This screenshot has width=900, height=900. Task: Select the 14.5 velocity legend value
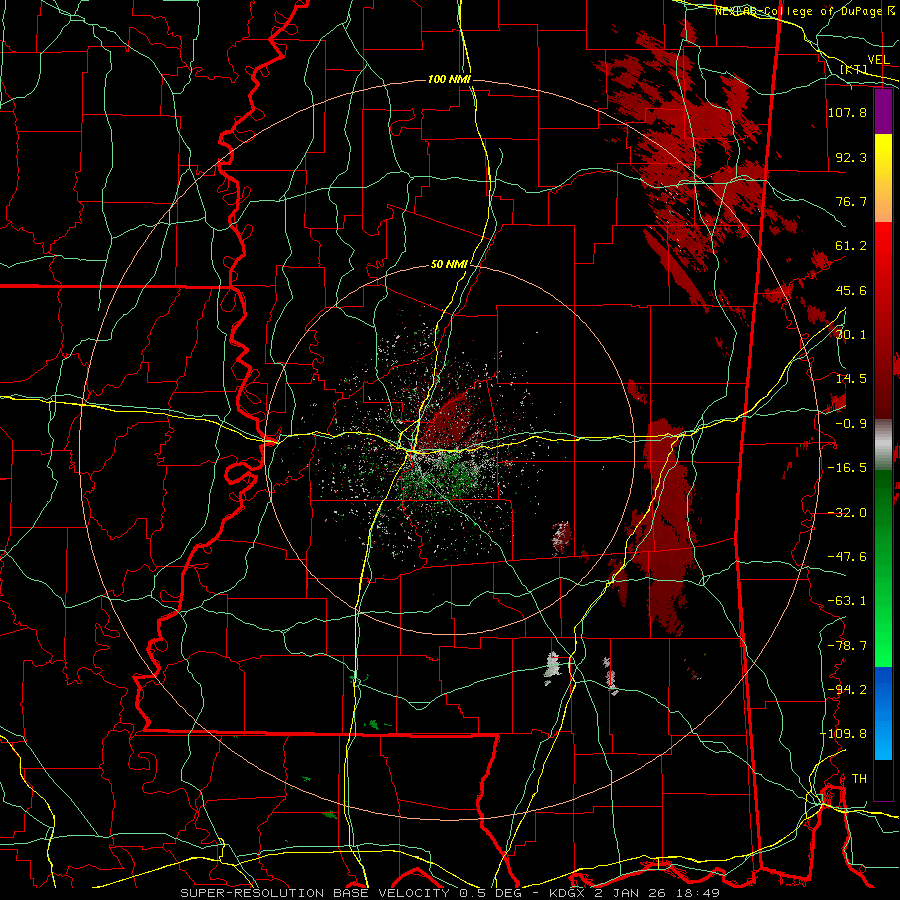pos(851,379)
